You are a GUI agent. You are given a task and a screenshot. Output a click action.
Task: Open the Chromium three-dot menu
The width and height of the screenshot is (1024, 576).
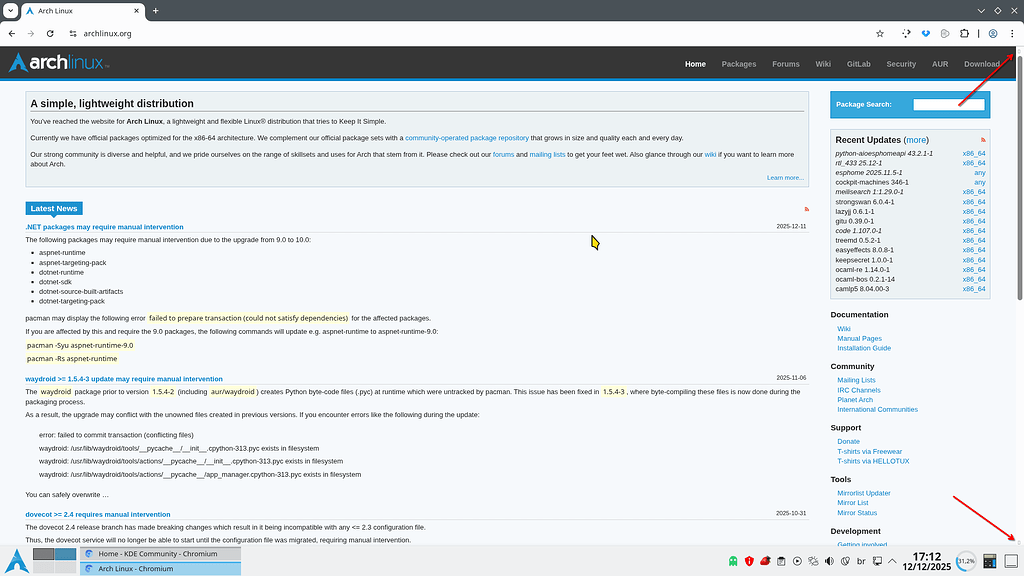[x=1013, y=33]
